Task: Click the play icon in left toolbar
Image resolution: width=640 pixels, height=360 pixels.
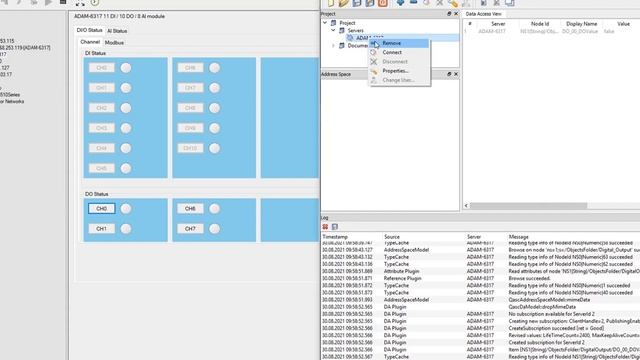Action: pyautogui.click(x=49, y=3)
